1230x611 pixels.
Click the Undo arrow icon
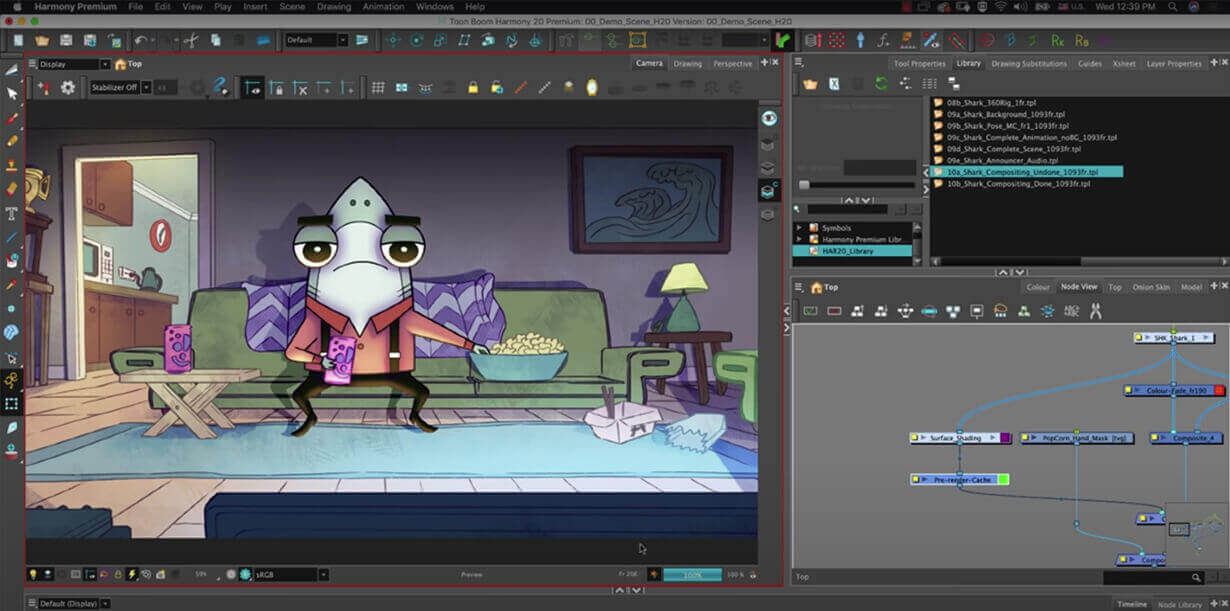point(140,40)
